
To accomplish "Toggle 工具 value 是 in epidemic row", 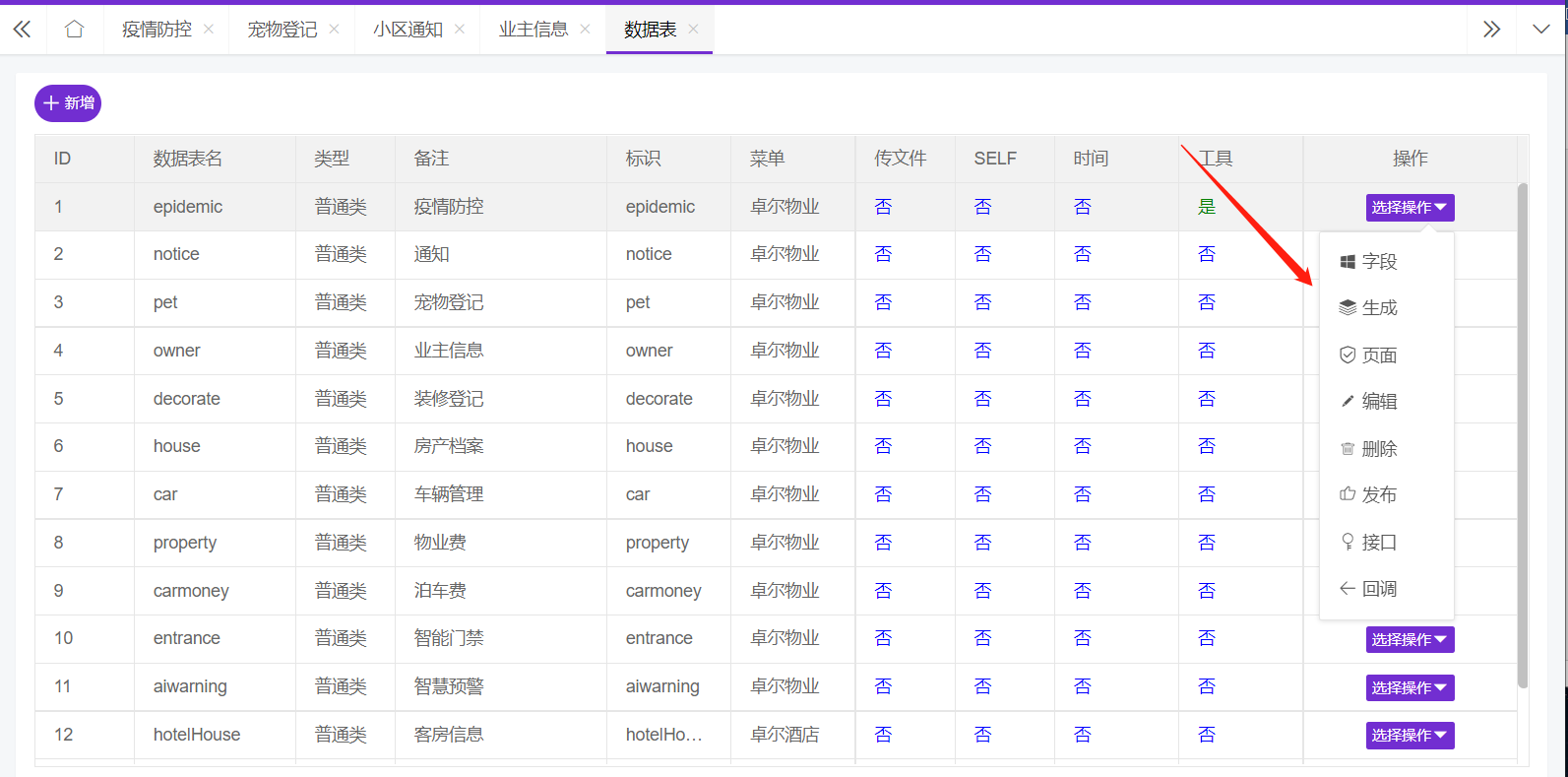I will click(1207, 207).
